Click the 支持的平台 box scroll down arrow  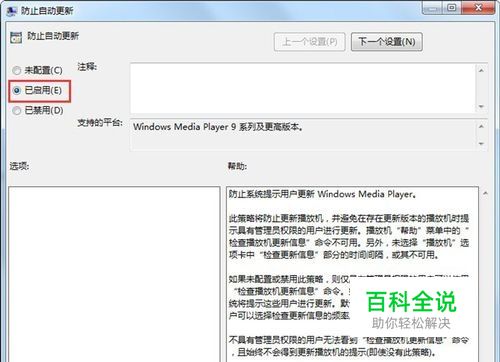pos(481,143)
